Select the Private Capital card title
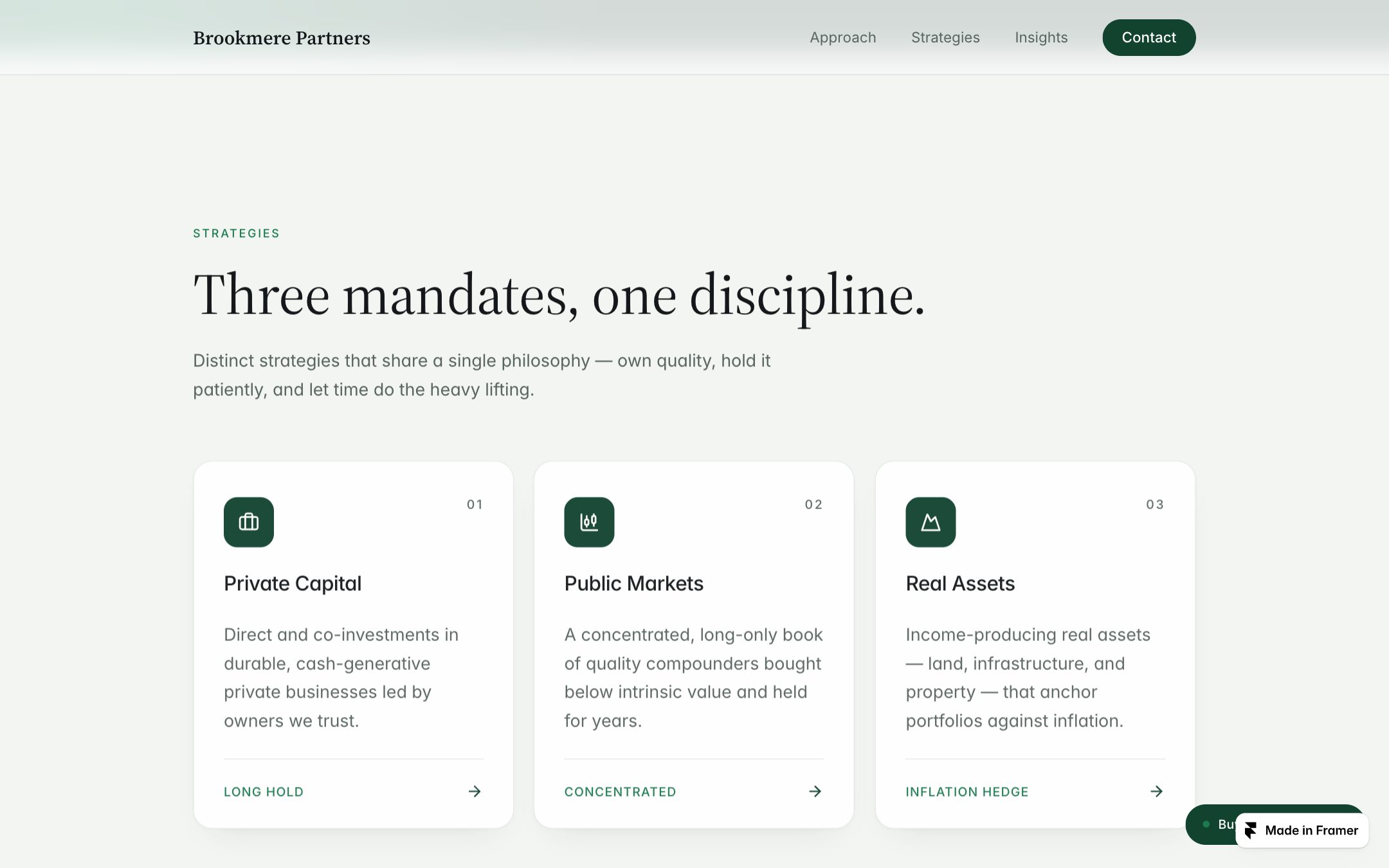This screenshot has width=1389, height=868. pyautogui.click(x=293, y=583)
